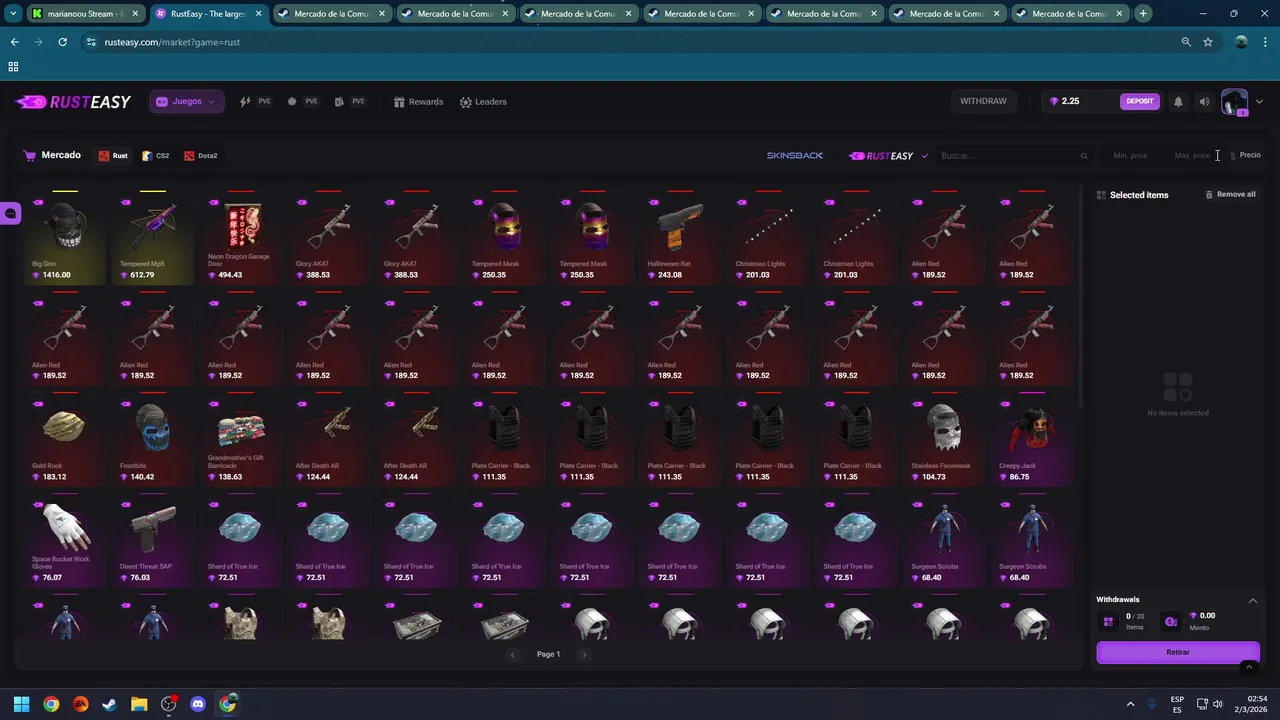The image size is (1280, 720).
Task: Bookmark this page with the star
Action: 1208,42
